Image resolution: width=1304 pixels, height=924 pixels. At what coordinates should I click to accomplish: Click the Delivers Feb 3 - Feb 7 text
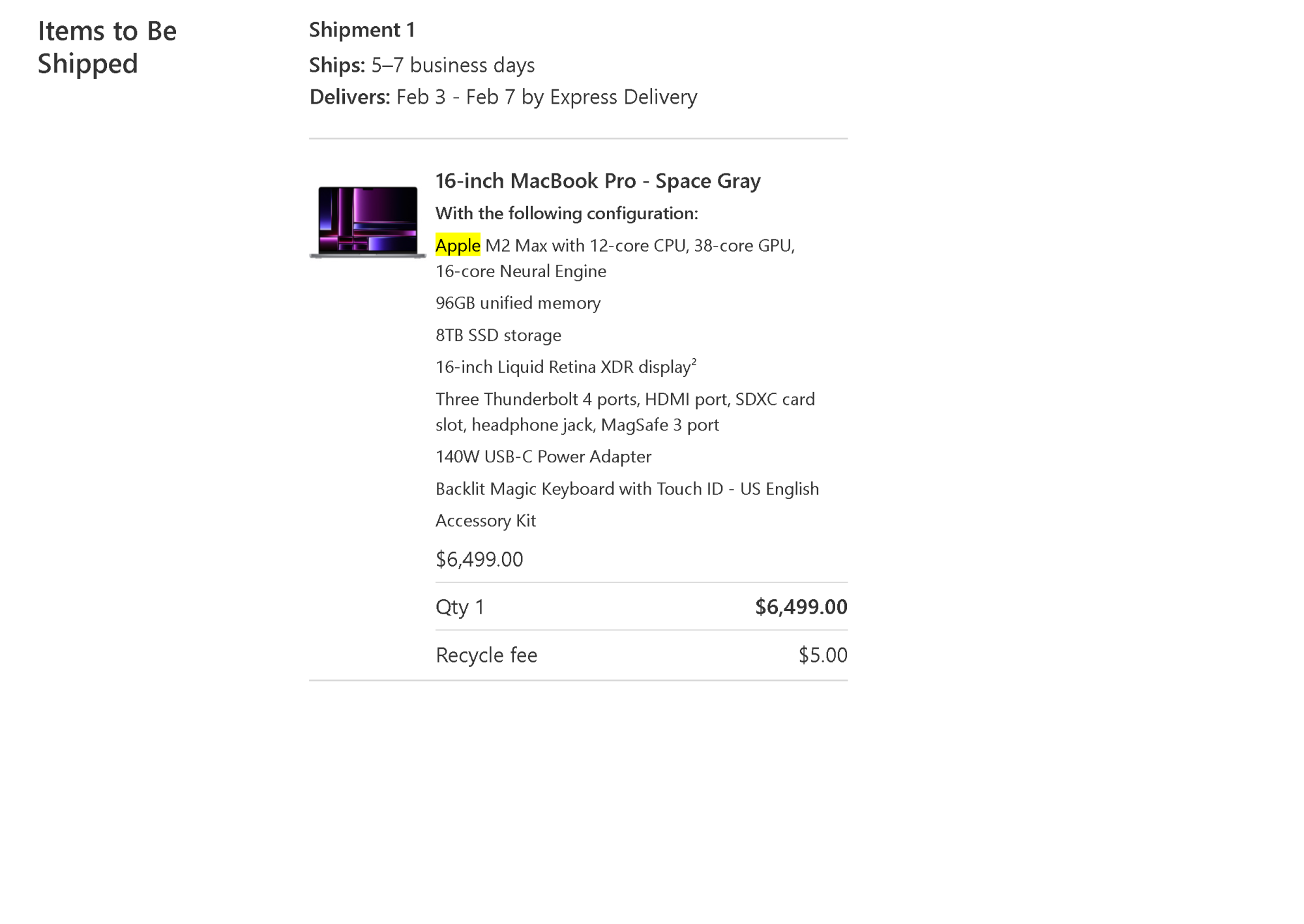click(503, 97)
